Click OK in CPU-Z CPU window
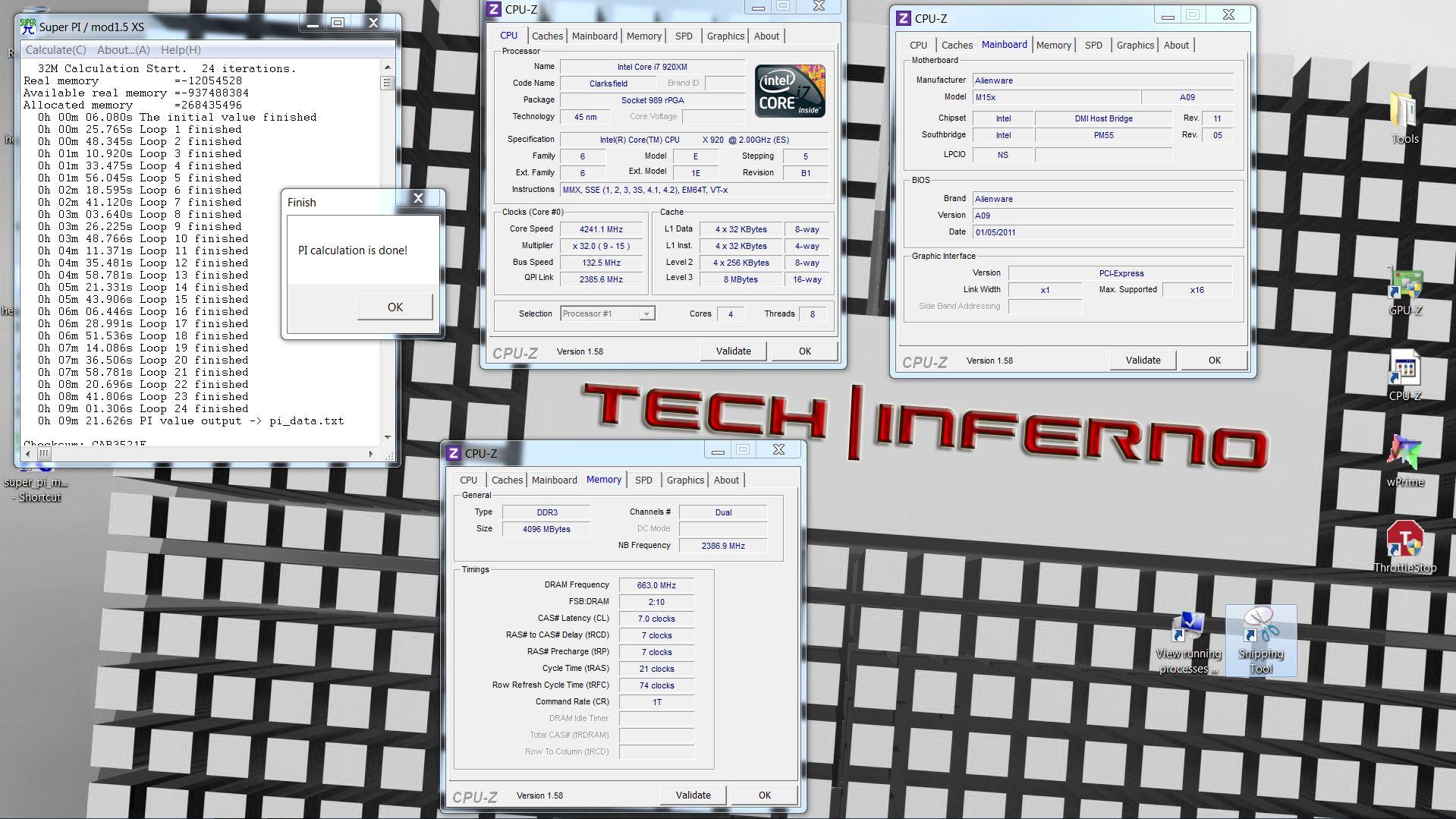 804,351
